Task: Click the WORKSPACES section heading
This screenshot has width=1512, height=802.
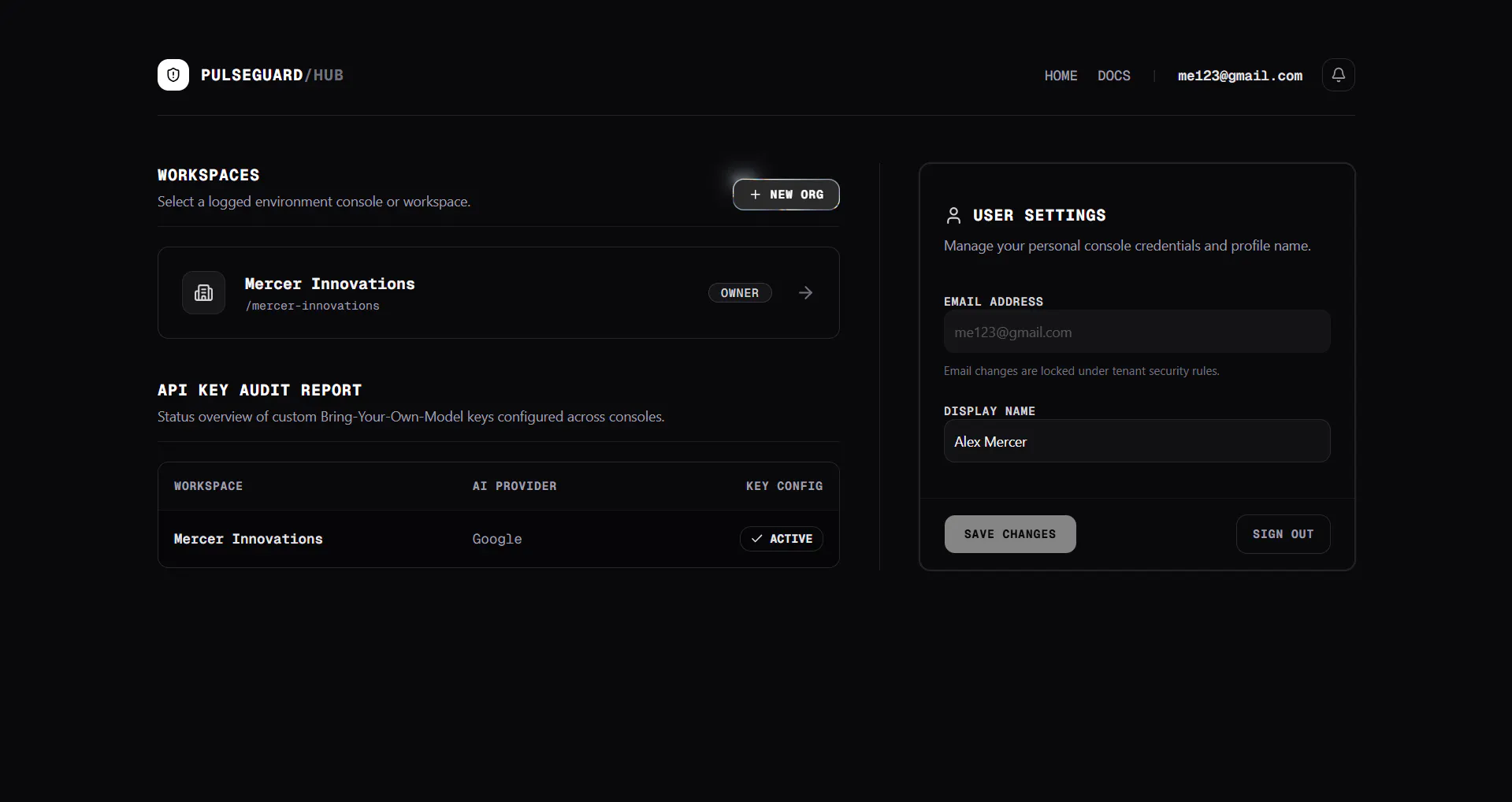Action: [x=208, y=175]
